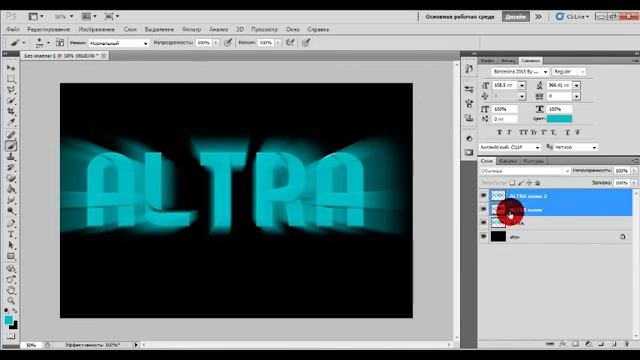Viewport: 640px width, 360px height.
Task: Click the text color swatch in Character panel
Action: [x=559, y=119]
